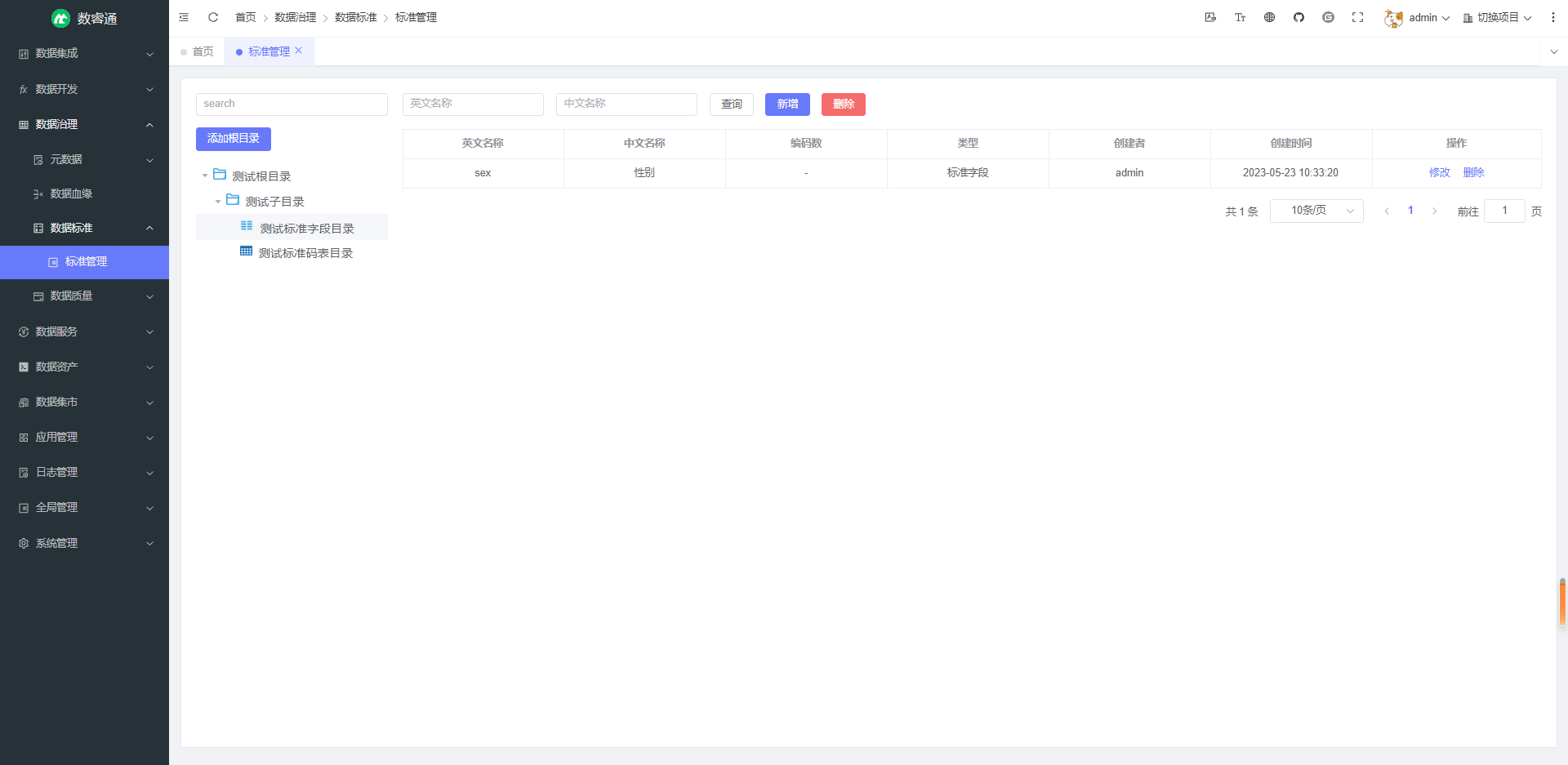Click the 元数据 menu icon

point(38,160)
